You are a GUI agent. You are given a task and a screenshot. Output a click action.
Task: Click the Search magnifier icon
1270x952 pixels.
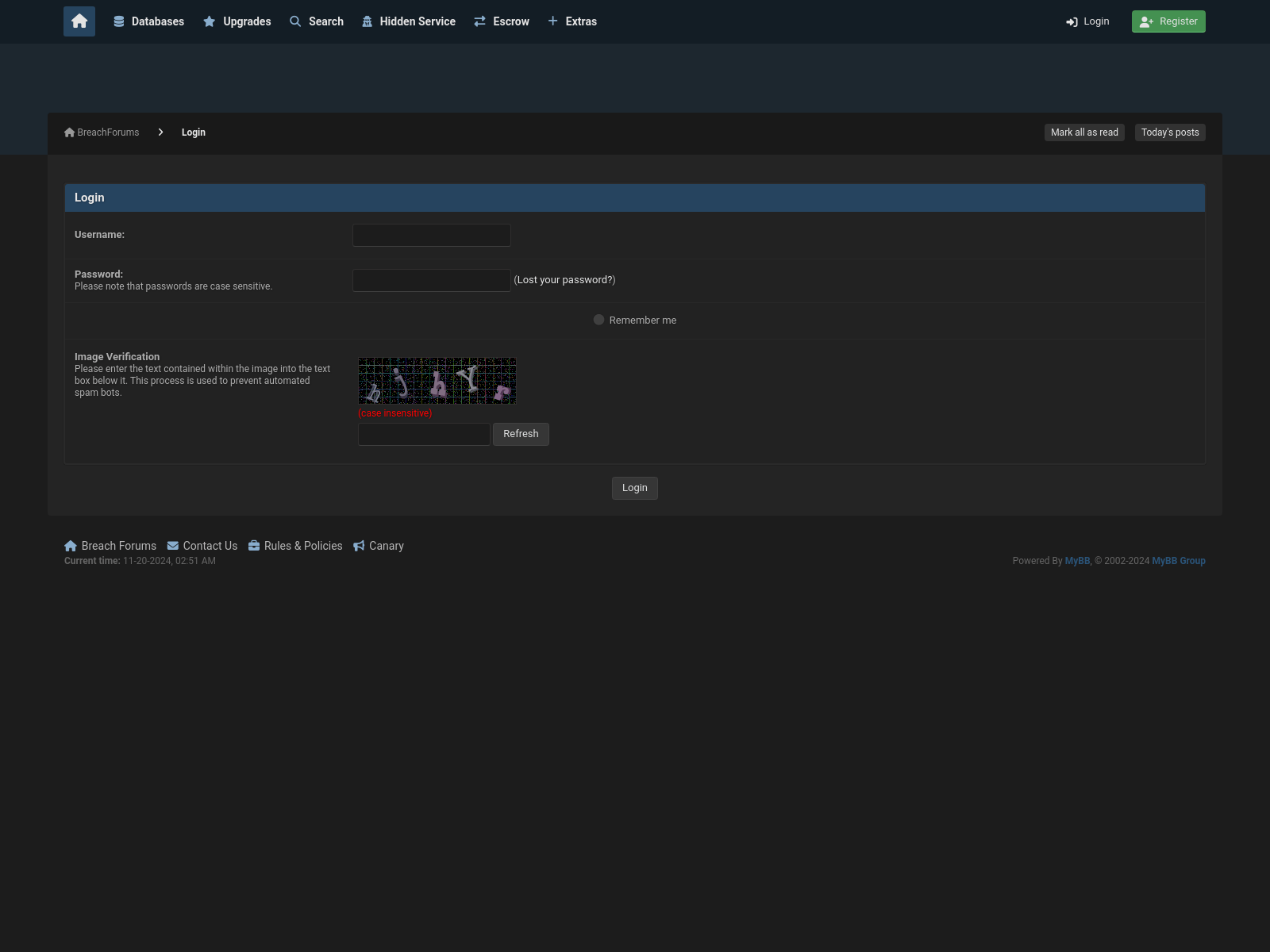(x=295, y=21)
